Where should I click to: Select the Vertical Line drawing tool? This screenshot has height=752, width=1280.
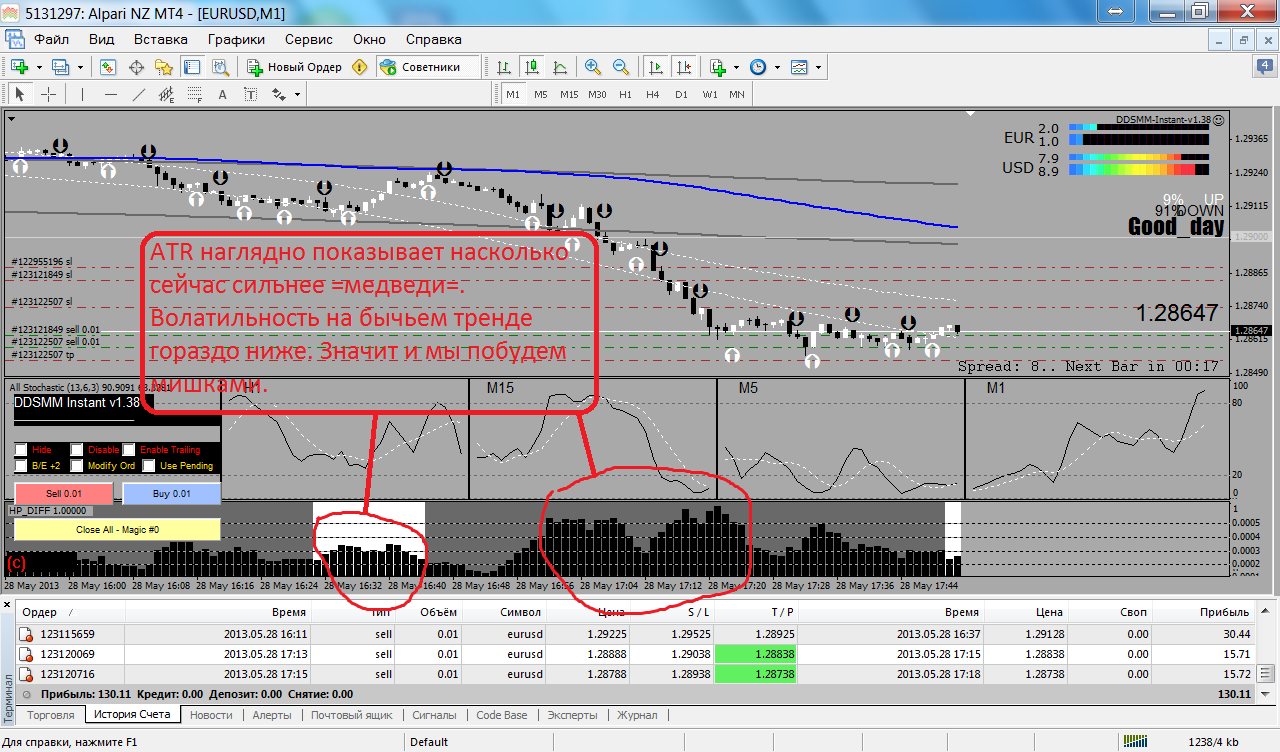click(x=83, y=94)
